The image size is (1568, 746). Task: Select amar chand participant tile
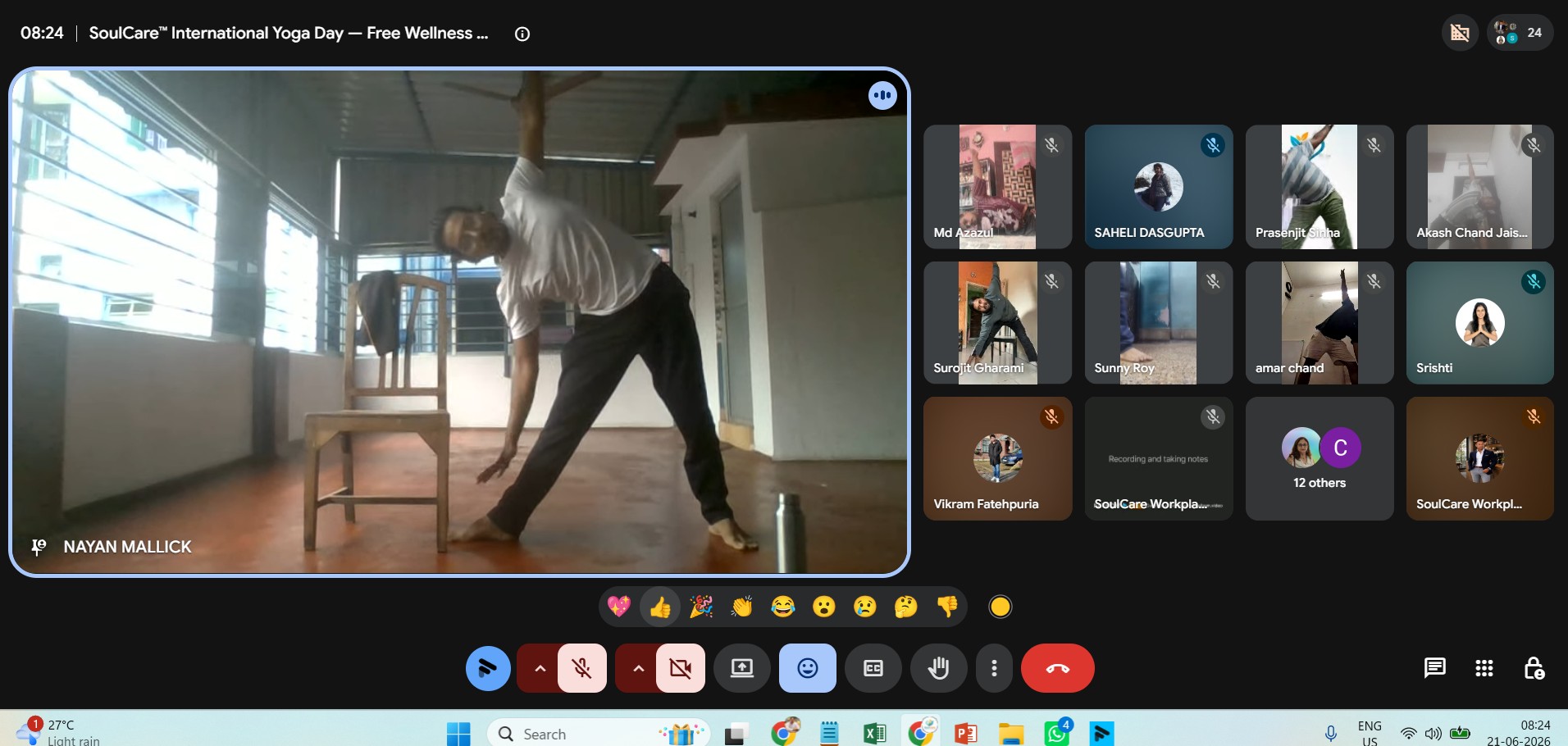click(1319, 323)
